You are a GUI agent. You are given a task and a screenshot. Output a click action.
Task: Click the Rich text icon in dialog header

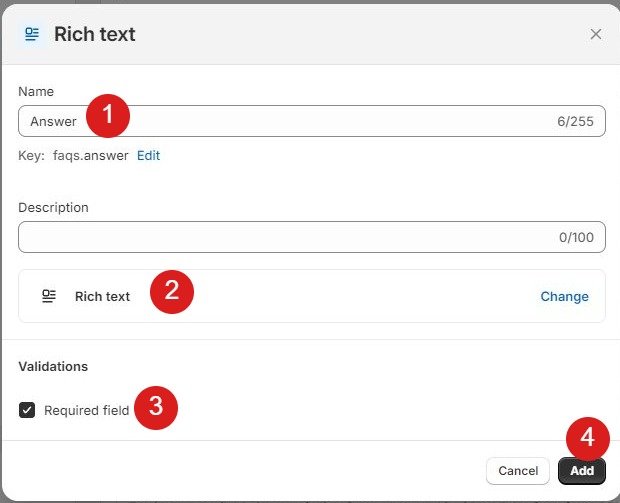(x=32, y=34)
